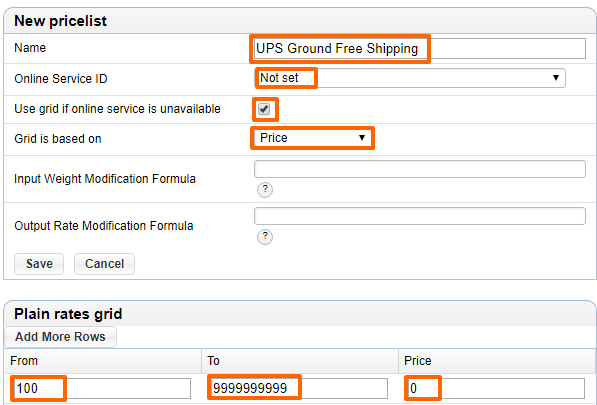The image size is (597, 405).
Task: Click the From column header
Action: 24,360
